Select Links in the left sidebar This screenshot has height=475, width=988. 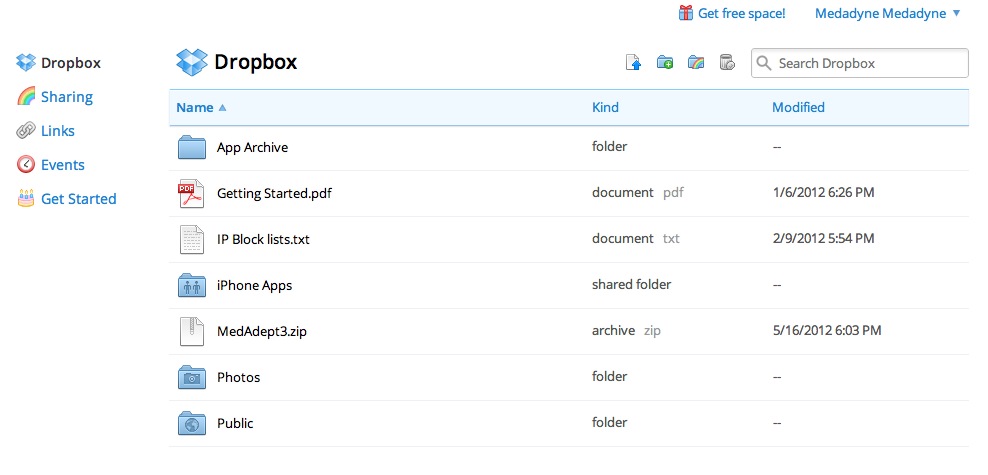pos(57,131)
